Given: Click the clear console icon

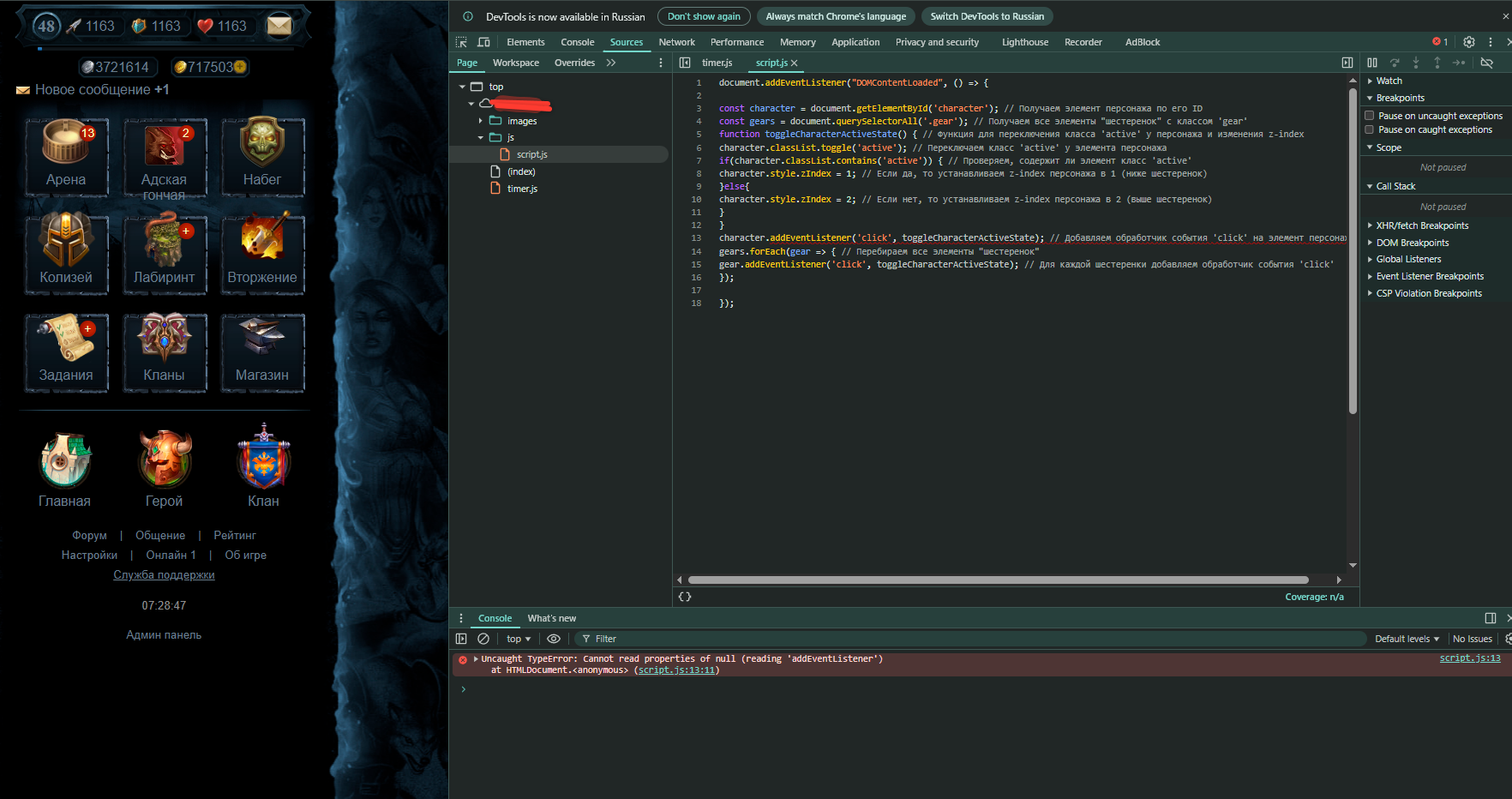Looking at the screenshot, I should click(x=483, y=639).
